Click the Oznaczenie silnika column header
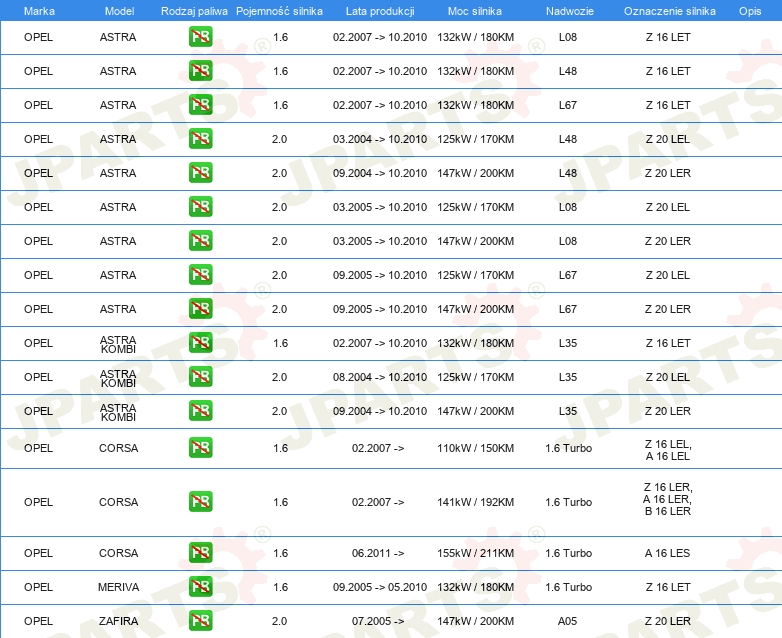Screen dimensions: 782x638 click(670, 11)
